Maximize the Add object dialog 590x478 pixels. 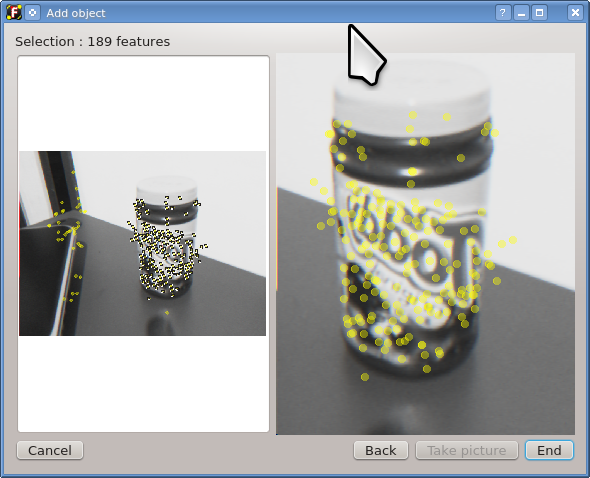click(x=539, y=13)
